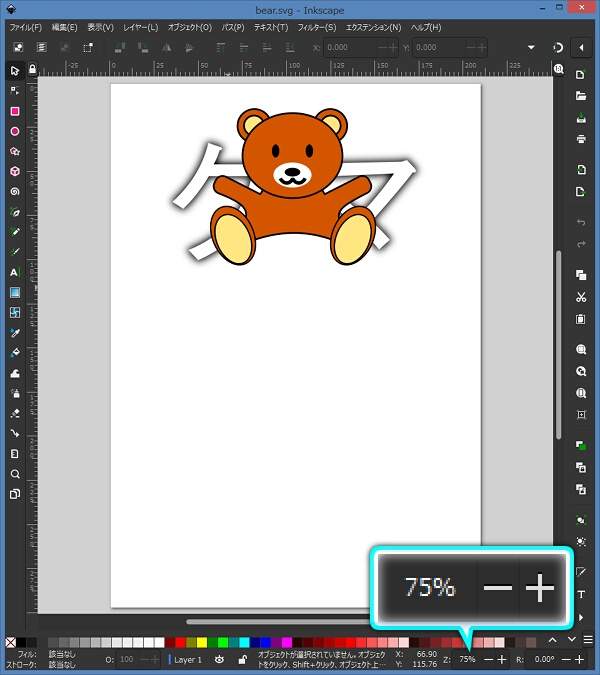This screenshot has height=675, width=600.
Task: Select the Eraser tool
Action: [15, 413]
